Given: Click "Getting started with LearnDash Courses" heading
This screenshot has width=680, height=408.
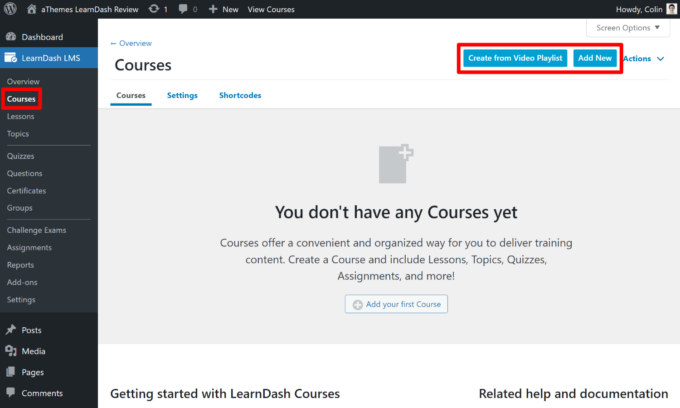Looking at the screenshot, I should [x=225, y=394].
